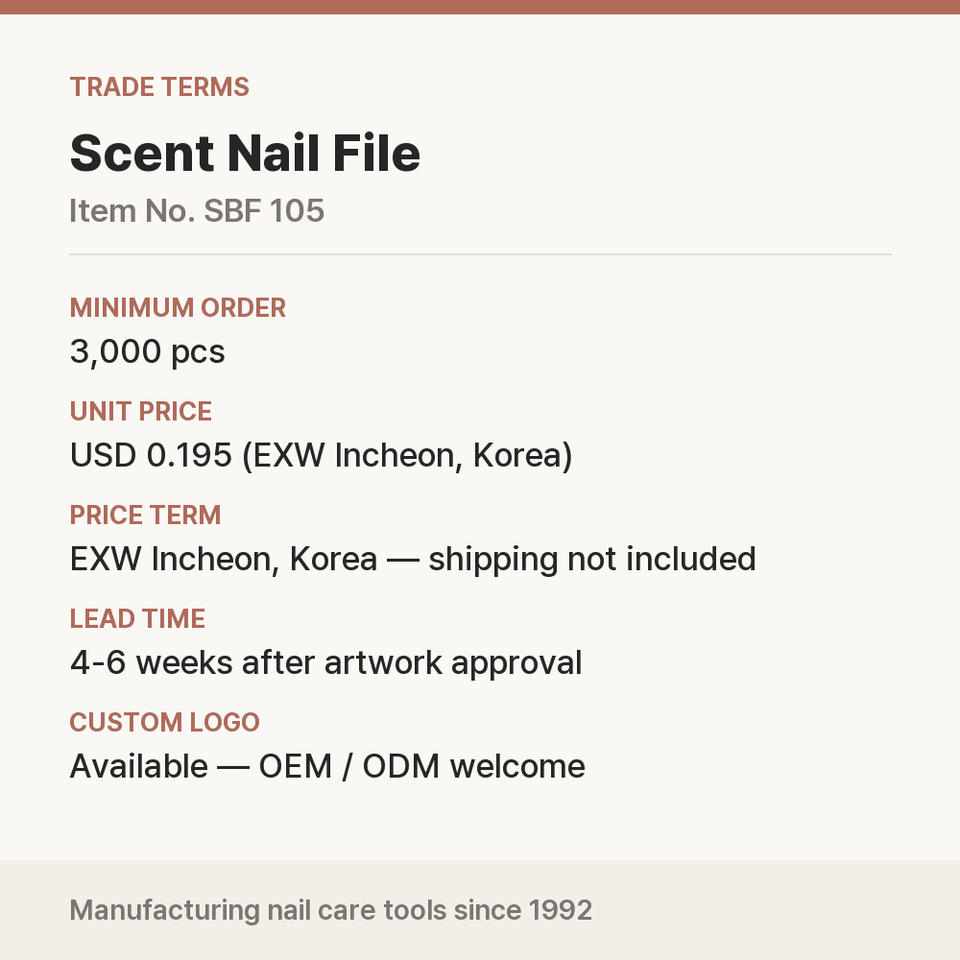The width and height of the screenshot is (960, 960).
Task: Click the MINIMUM ORDER label
Action: [178, 308]
